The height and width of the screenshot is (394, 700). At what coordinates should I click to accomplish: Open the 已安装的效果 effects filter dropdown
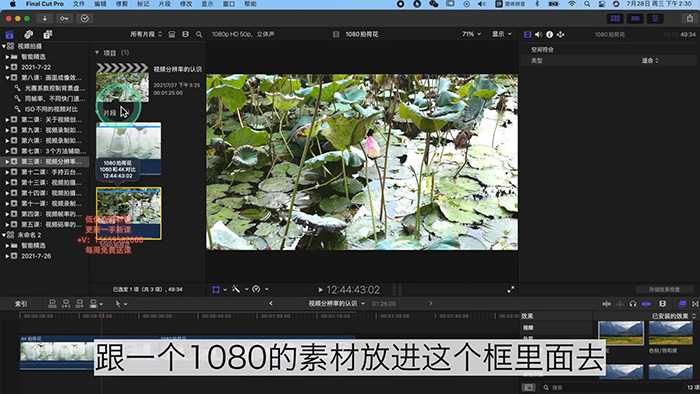[x=674, y=316]
